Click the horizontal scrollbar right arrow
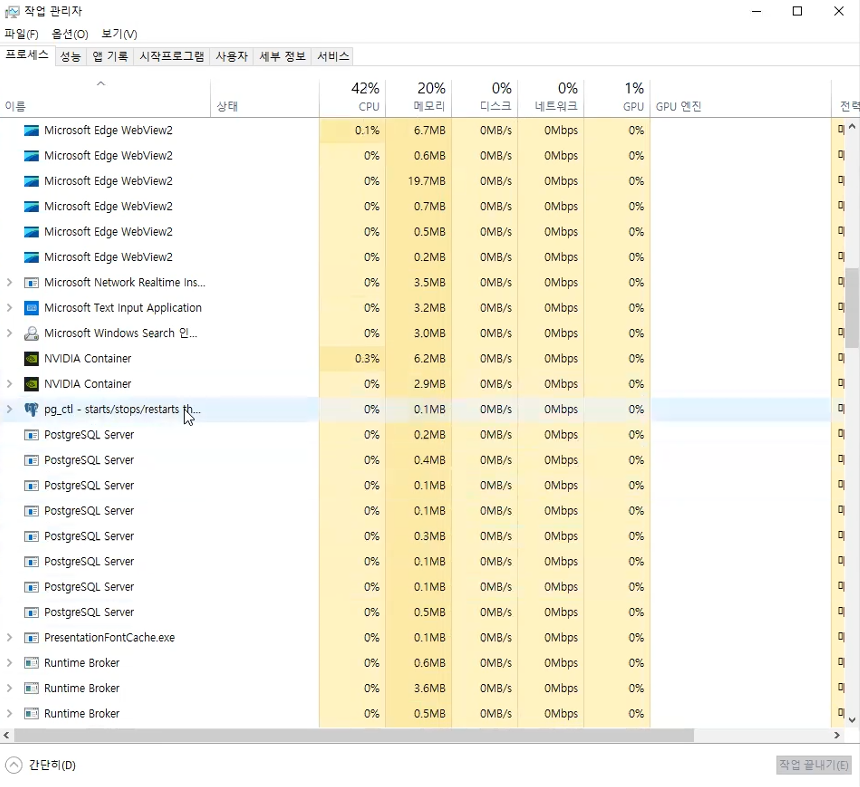860x787 pixels. (x=837, y=735)
